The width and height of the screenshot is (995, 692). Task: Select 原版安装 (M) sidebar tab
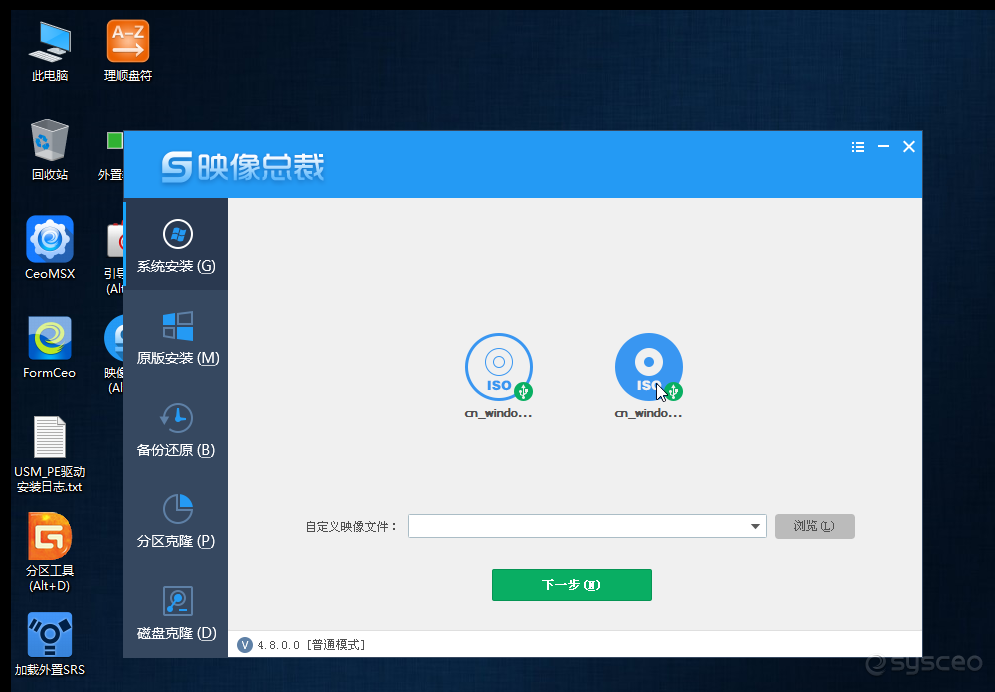pos(176,337)
